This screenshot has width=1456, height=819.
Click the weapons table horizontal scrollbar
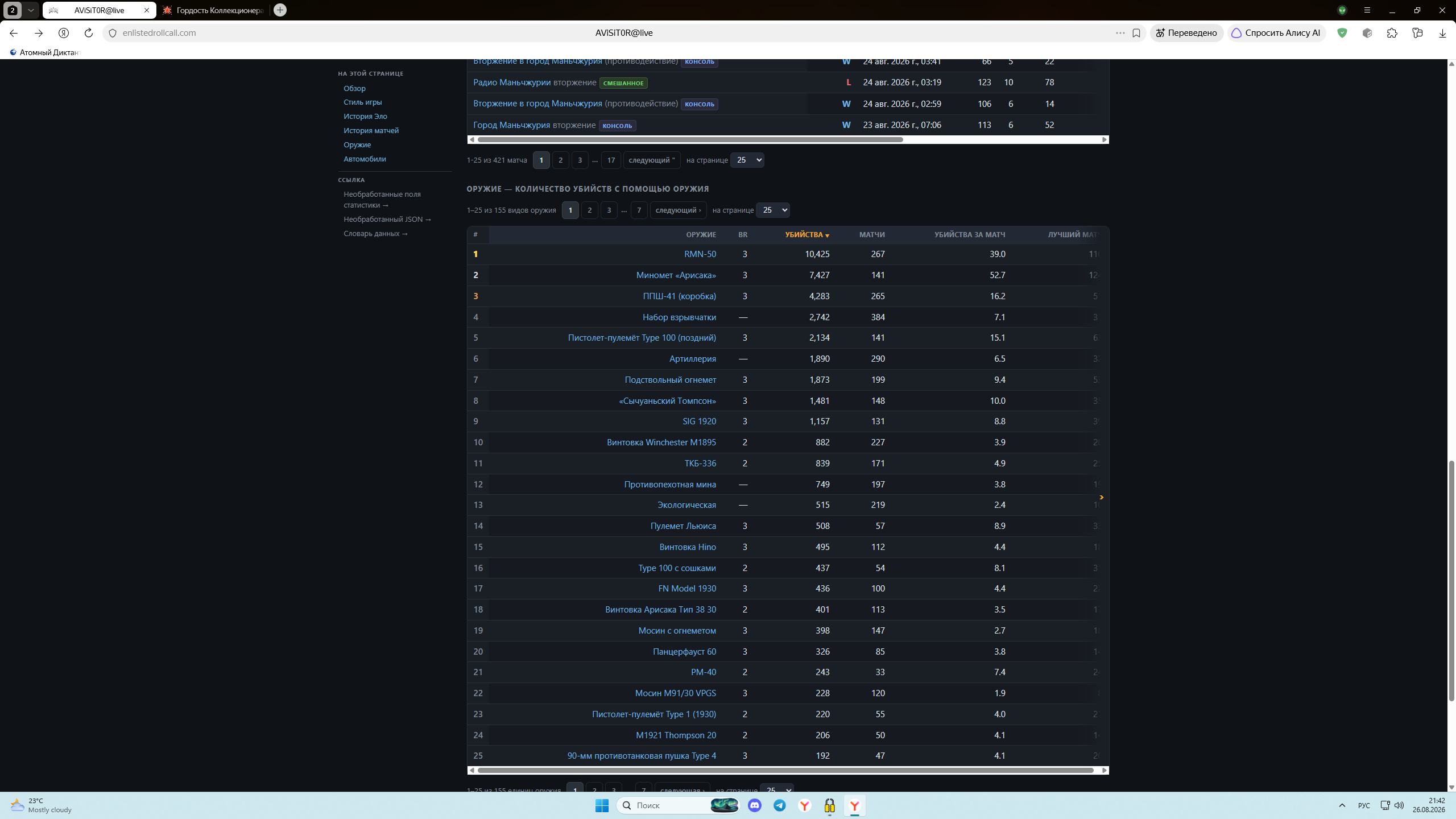785,771
